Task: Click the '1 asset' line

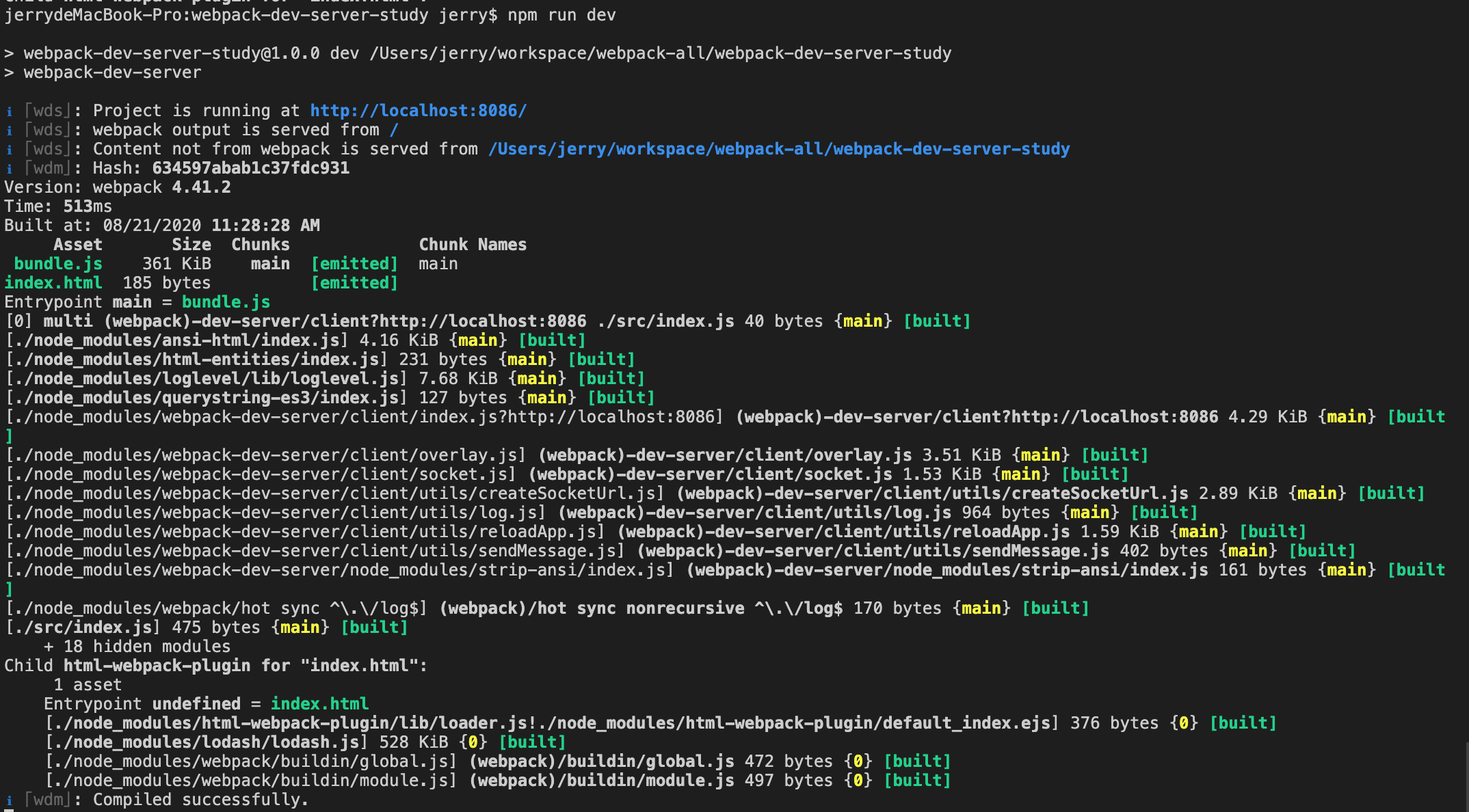Action: point(88,685)
